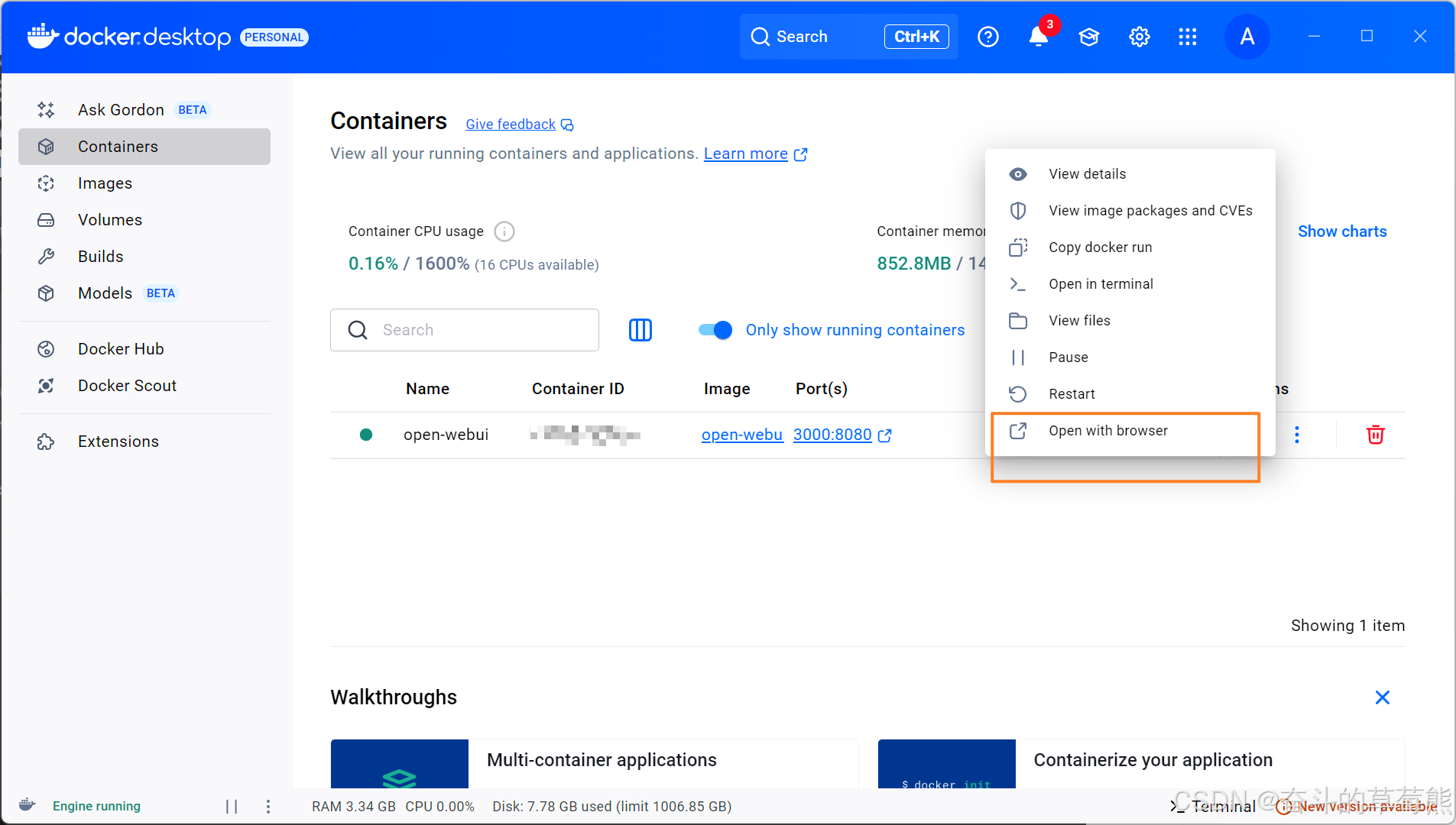Open the open-webui image link
This screenshot has width=1456, height=825.
point(742,435)
